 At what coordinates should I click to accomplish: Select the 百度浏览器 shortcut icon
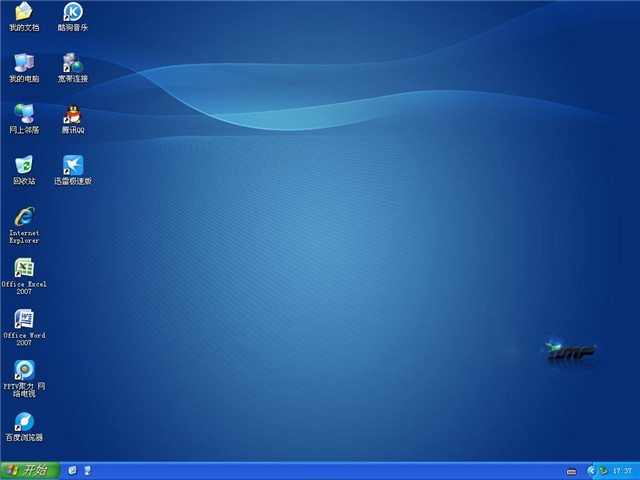coord(24,427)
